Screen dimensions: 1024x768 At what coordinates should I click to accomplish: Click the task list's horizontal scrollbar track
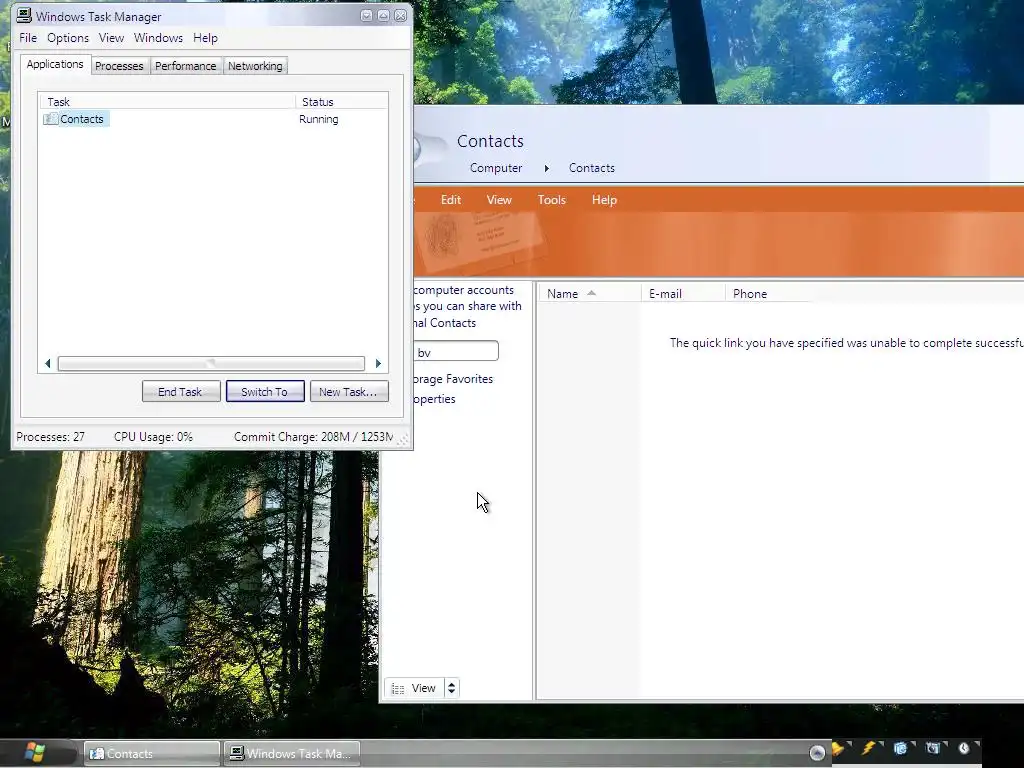[211, 363]
